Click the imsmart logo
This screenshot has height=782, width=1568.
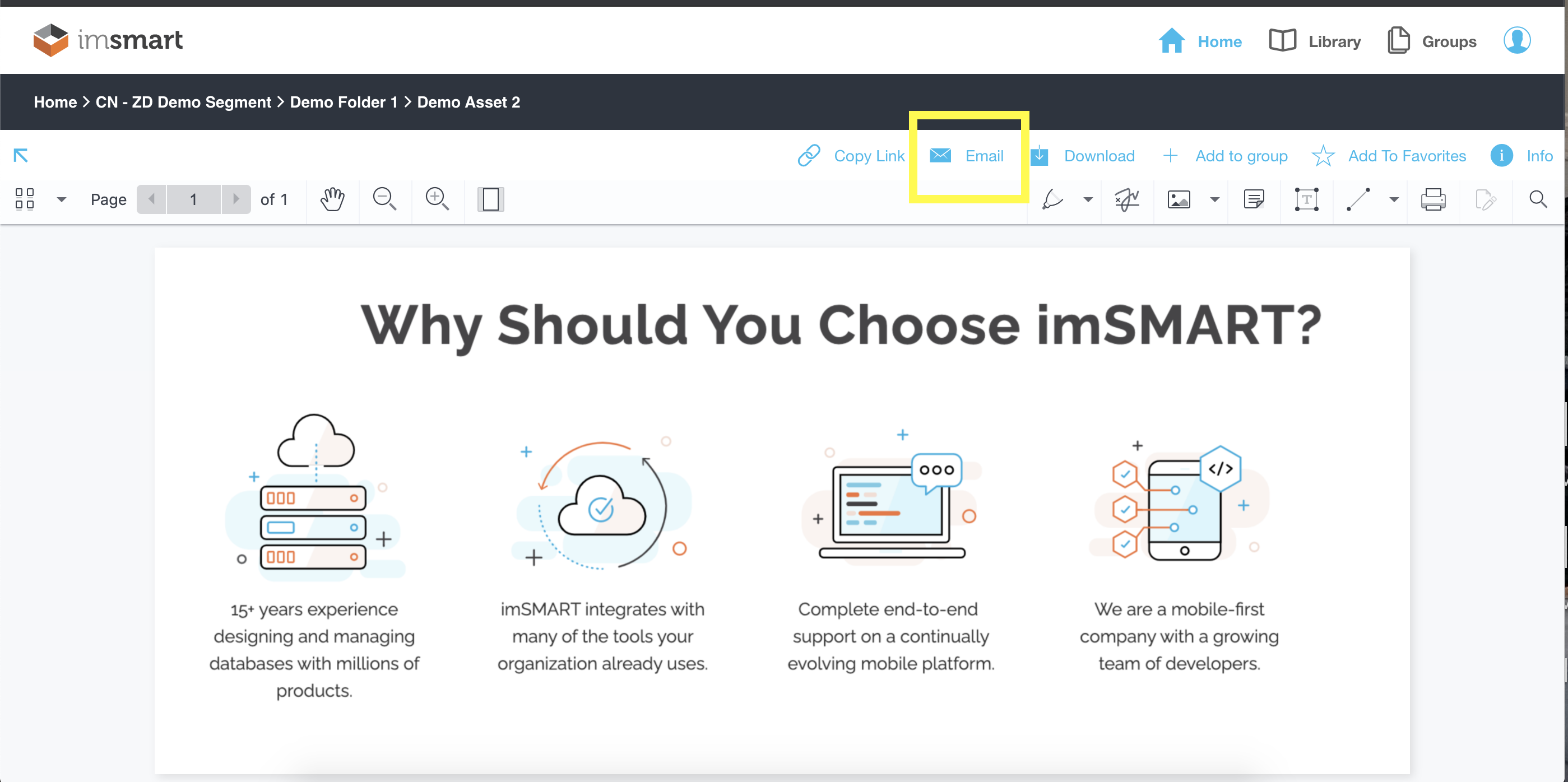coord(108,40)
